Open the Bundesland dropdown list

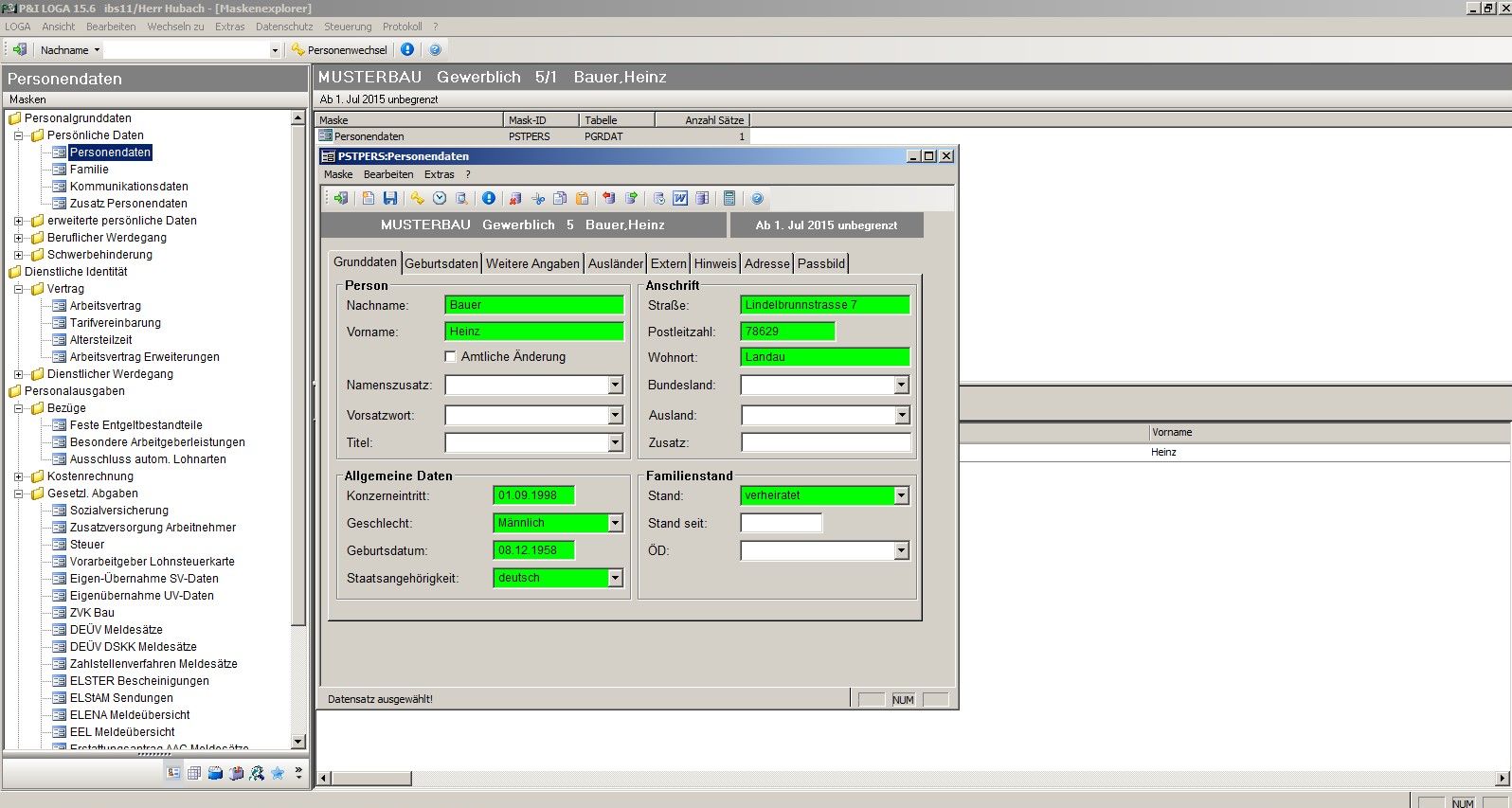click(901, 386)
